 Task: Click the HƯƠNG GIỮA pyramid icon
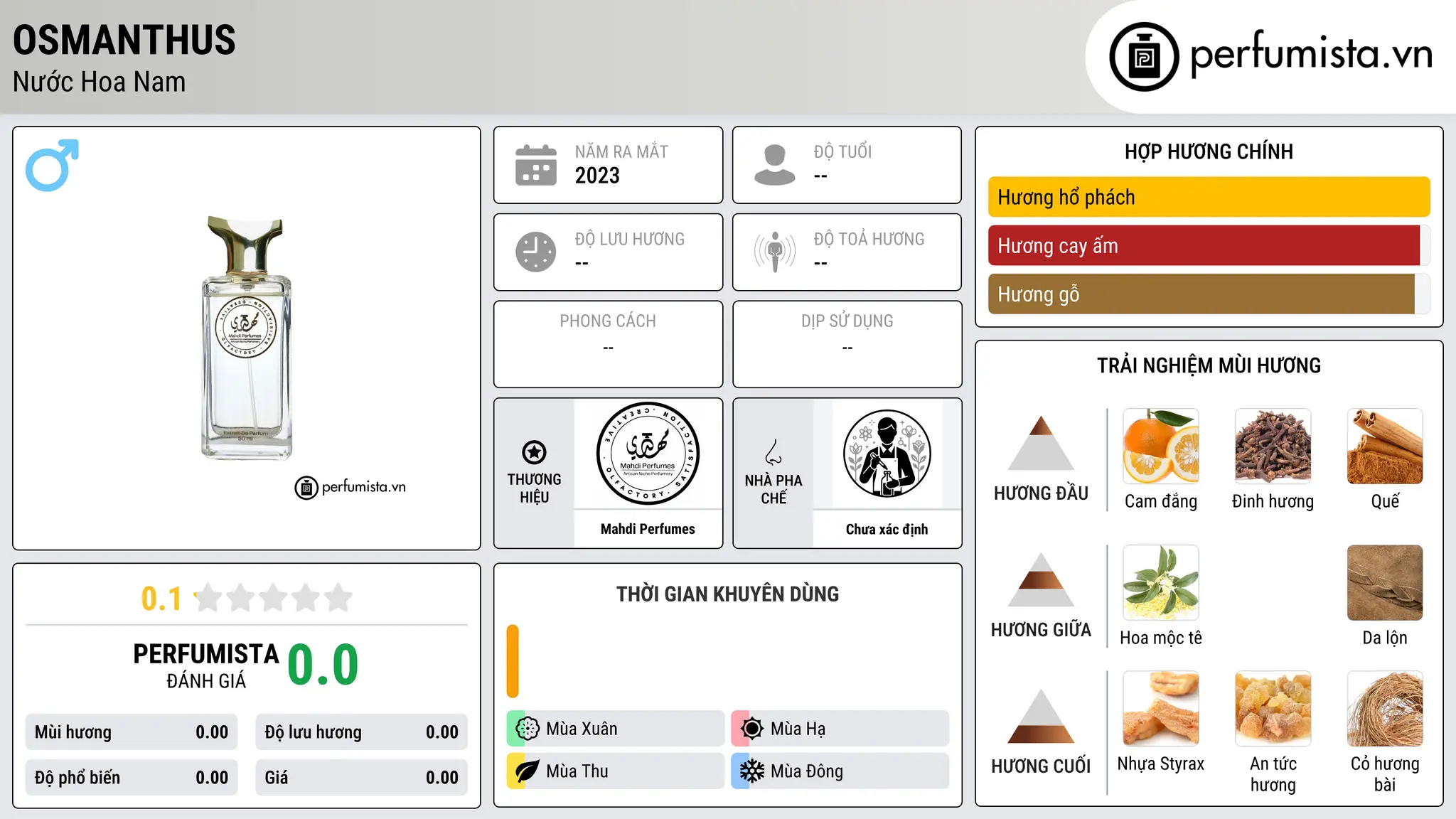pyautogui.click(x=1041, y=579)
